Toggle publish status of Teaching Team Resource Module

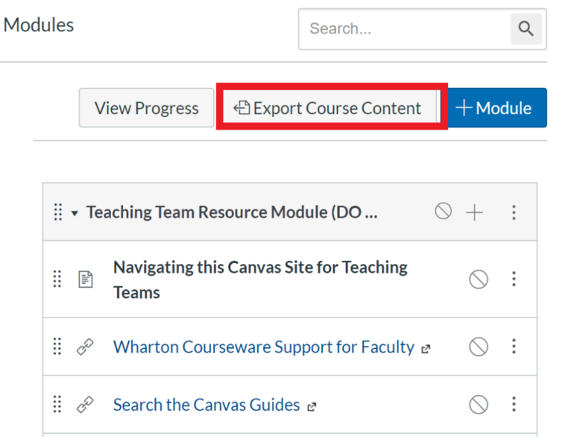(443, 211)
